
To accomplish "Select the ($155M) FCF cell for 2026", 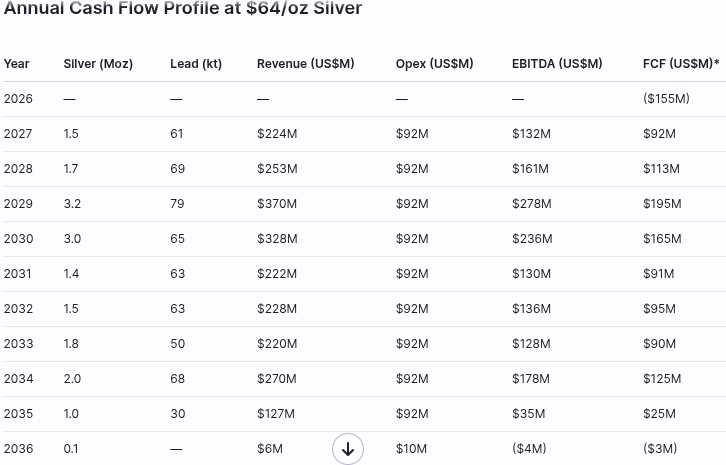I will [666, 99].
